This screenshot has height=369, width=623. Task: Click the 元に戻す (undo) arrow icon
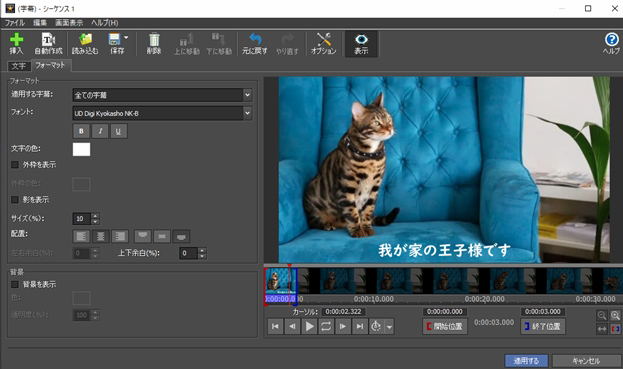point(255,39)
